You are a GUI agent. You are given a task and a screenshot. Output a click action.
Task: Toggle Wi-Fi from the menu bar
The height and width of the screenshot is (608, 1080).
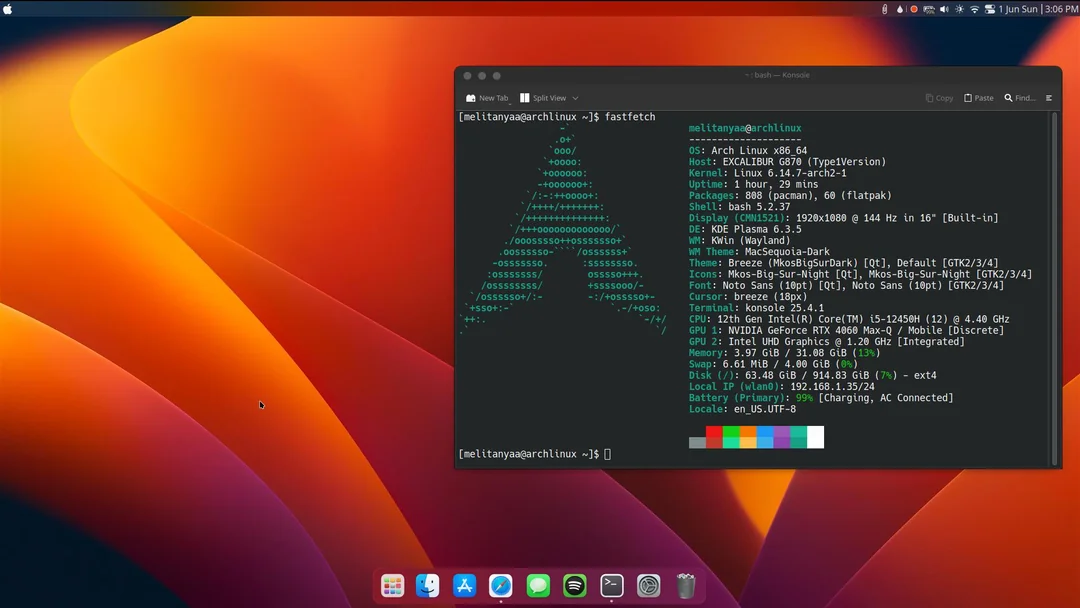pyautogui.click(x=975, y=9)
